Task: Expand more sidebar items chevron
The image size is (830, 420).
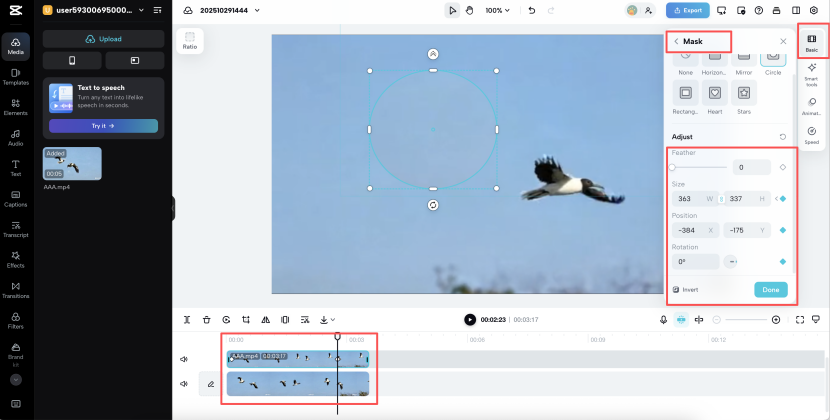Action: (15, 380)
